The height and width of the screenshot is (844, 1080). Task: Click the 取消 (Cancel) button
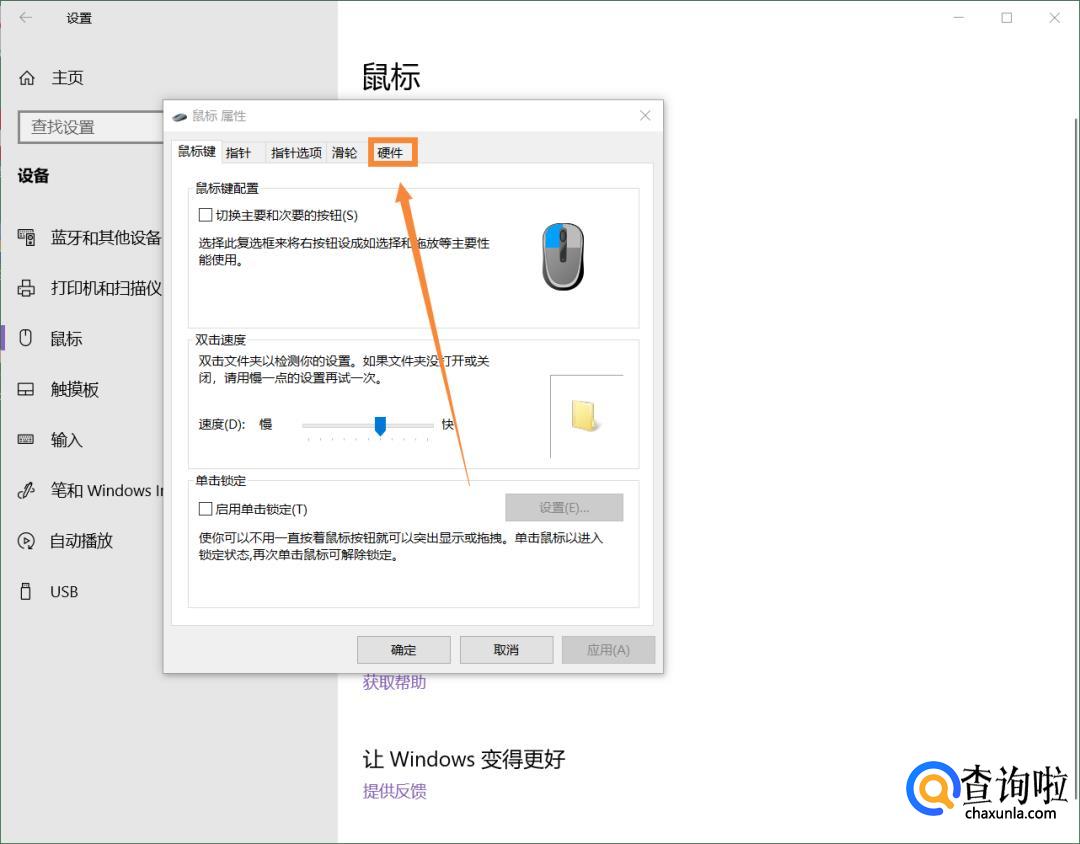coord(506,650)
